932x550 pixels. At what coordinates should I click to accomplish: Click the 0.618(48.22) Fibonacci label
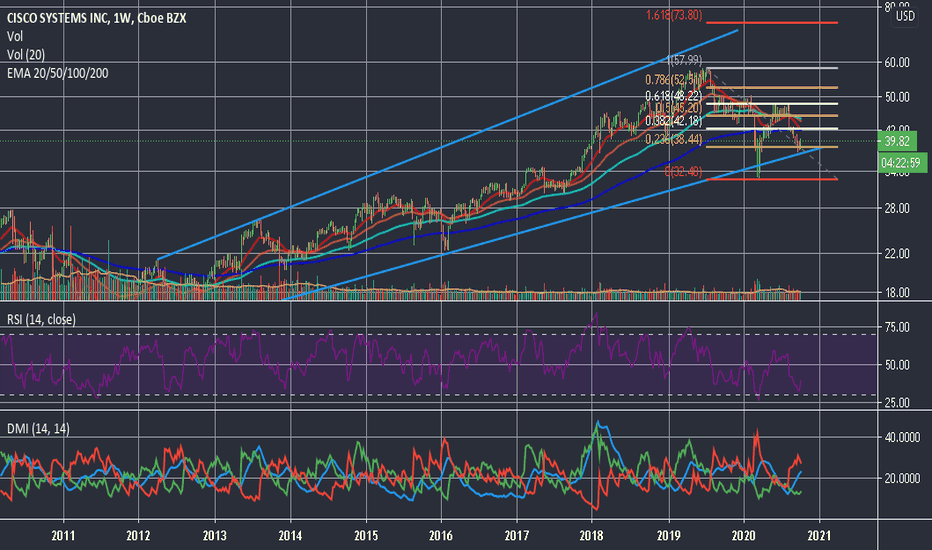674,96
